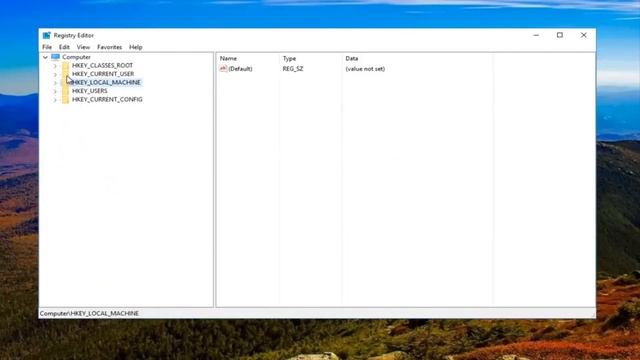640x360 pixels.
Task: Minimize the Registry Editor window
Action: tap(536, 36)
